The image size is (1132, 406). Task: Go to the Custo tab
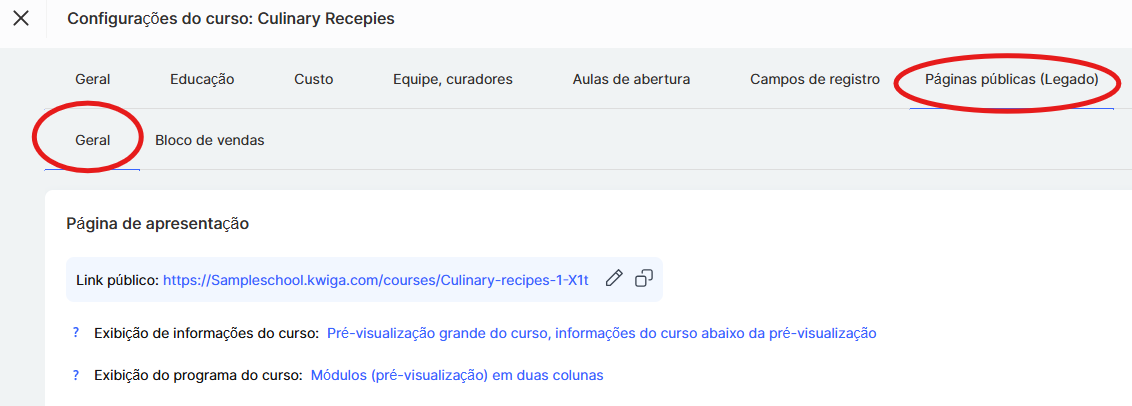click(x=314, y=79)
